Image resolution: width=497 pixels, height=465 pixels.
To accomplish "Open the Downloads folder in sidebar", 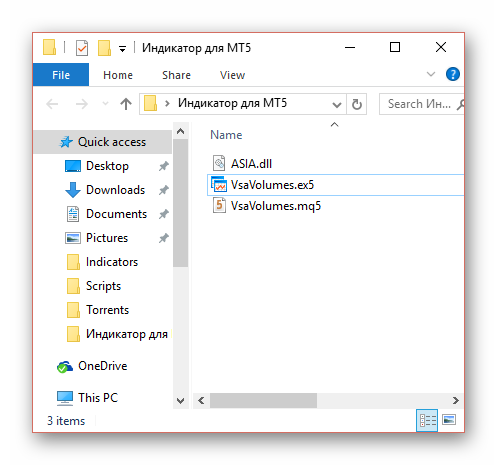I will 115,190.
